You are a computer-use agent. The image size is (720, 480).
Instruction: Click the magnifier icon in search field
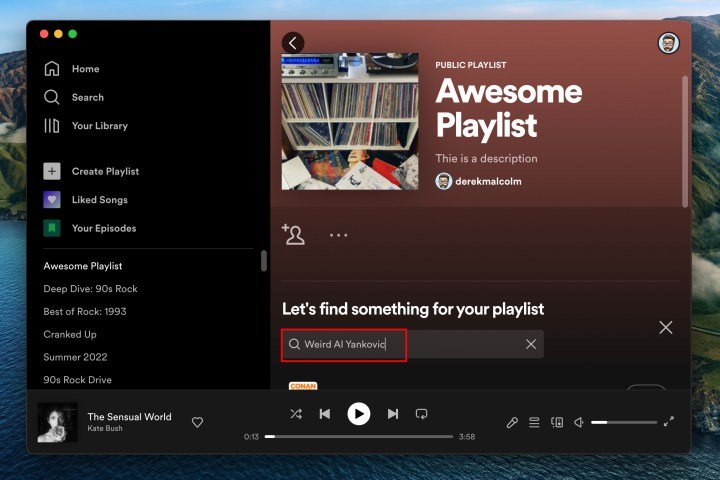294,344
